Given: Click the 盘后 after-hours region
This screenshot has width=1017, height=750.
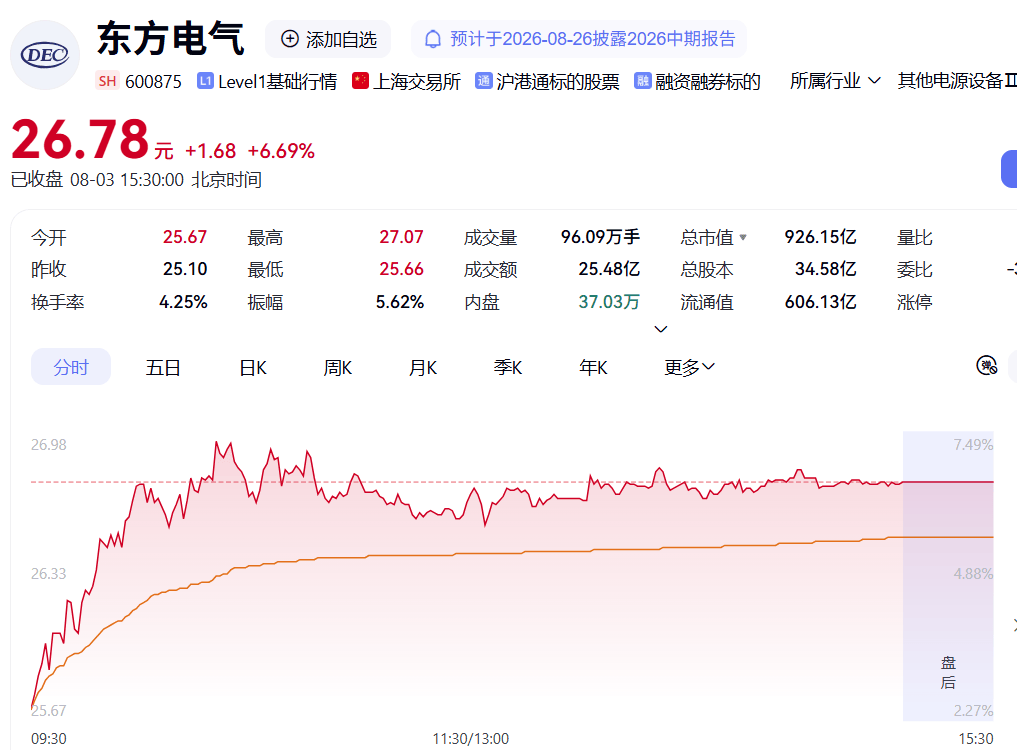Looking at the screenshot, I should (x=948, y=575).
